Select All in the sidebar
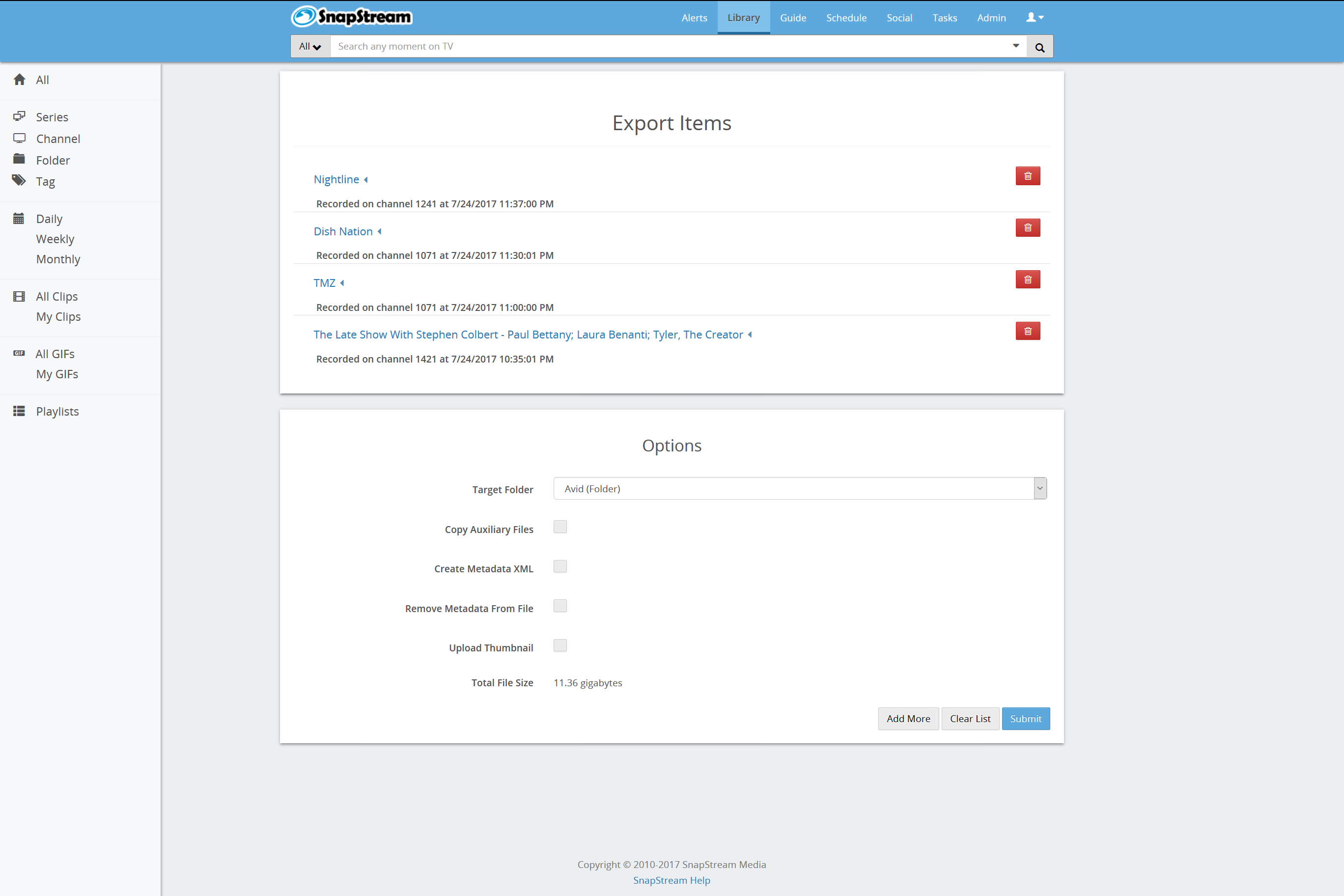Viewport: 1344px width, 896px height. point(42,80)
